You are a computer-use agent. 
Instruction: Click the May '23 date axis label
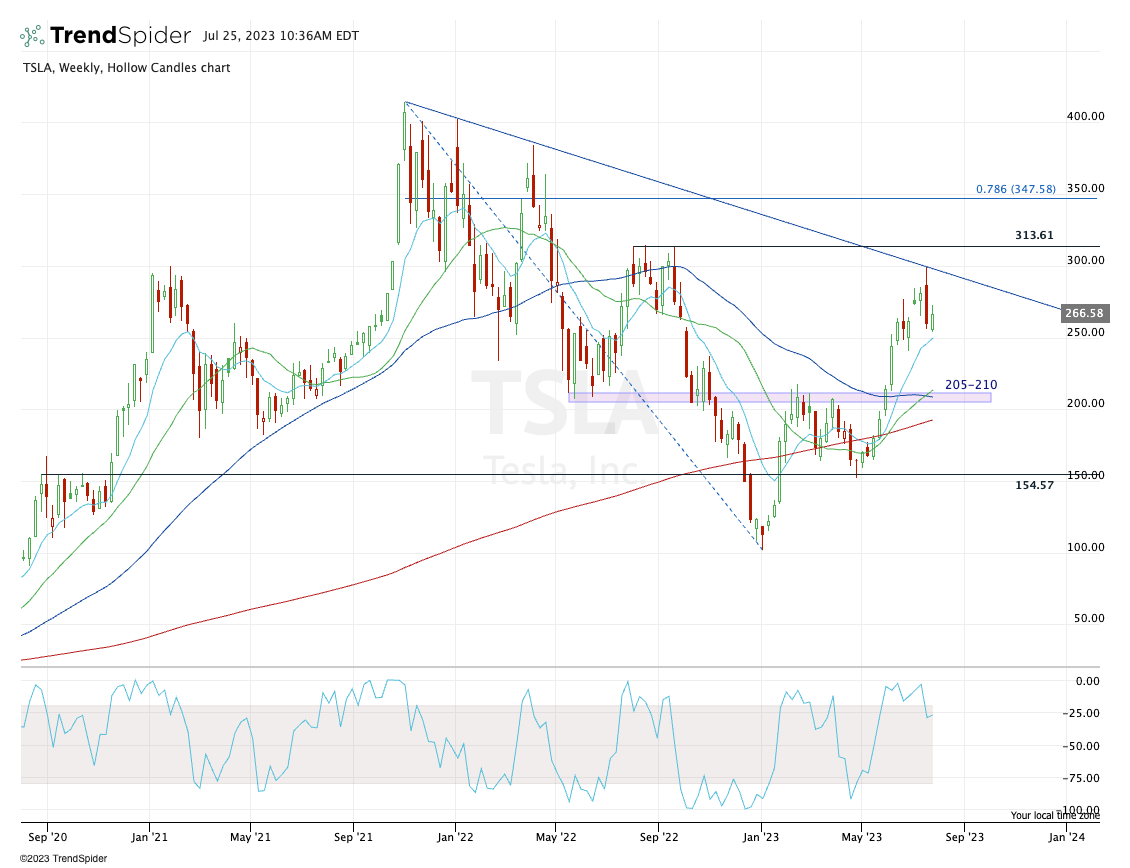pos(861,837)
